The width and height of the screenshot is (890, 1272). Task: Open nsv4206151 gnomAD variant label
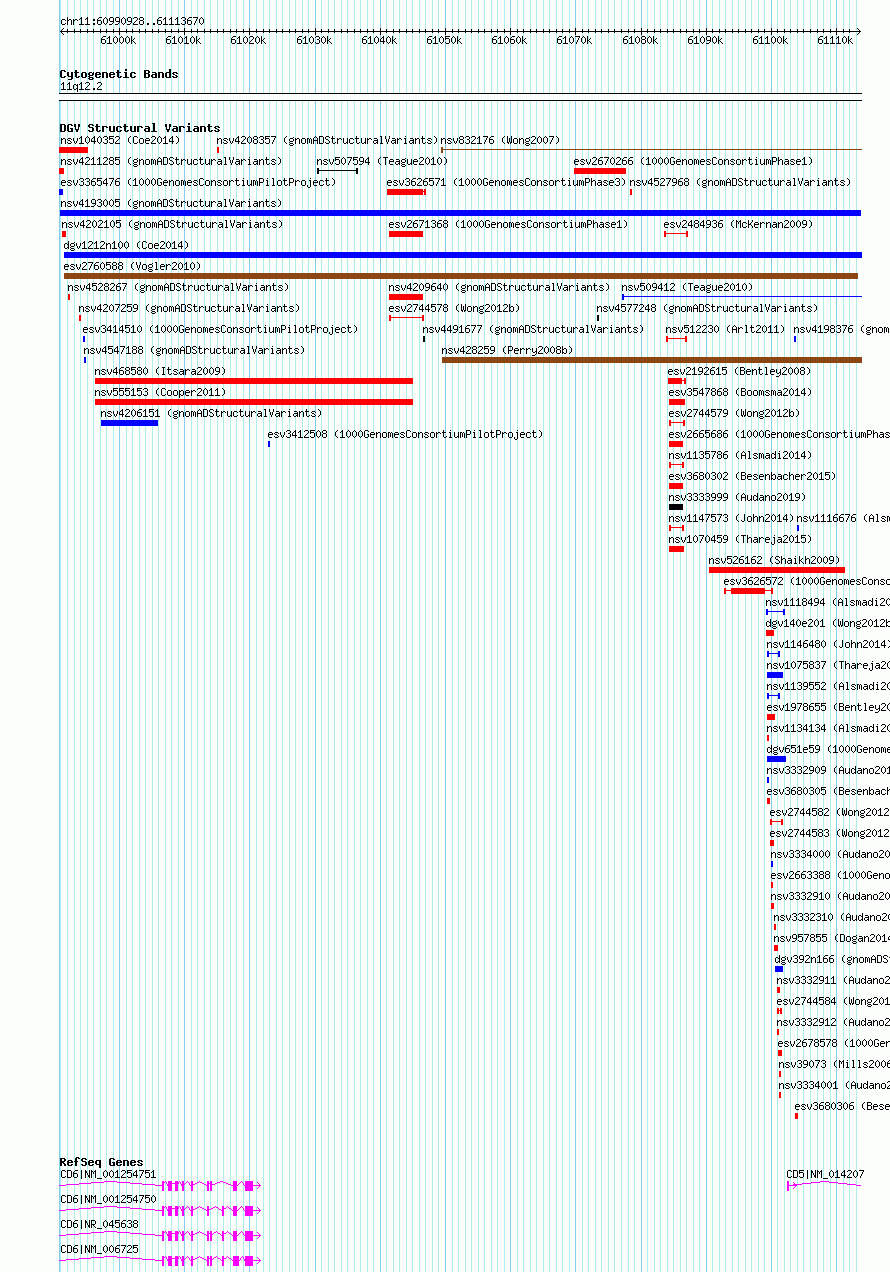(211, 413)
